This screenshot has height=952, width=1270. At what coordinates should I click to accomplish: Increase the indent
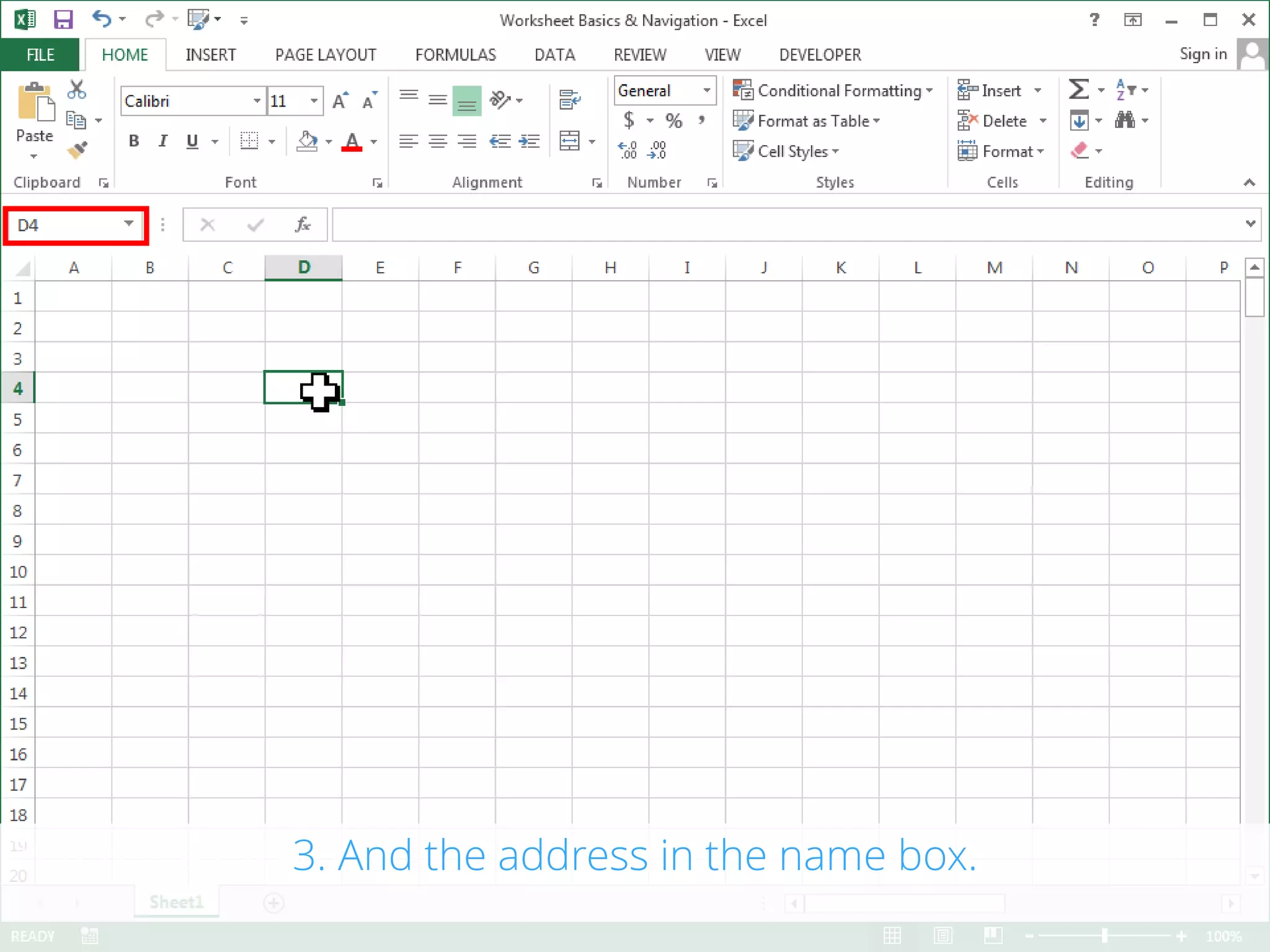tap(529, 141)
